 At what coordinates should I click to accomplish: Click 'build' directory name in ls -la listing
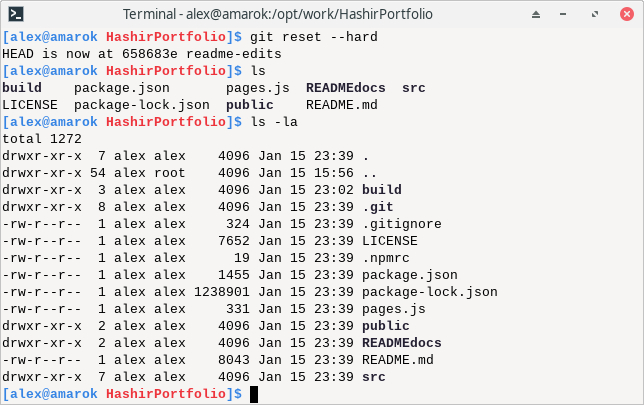click(x=382, y=190)
